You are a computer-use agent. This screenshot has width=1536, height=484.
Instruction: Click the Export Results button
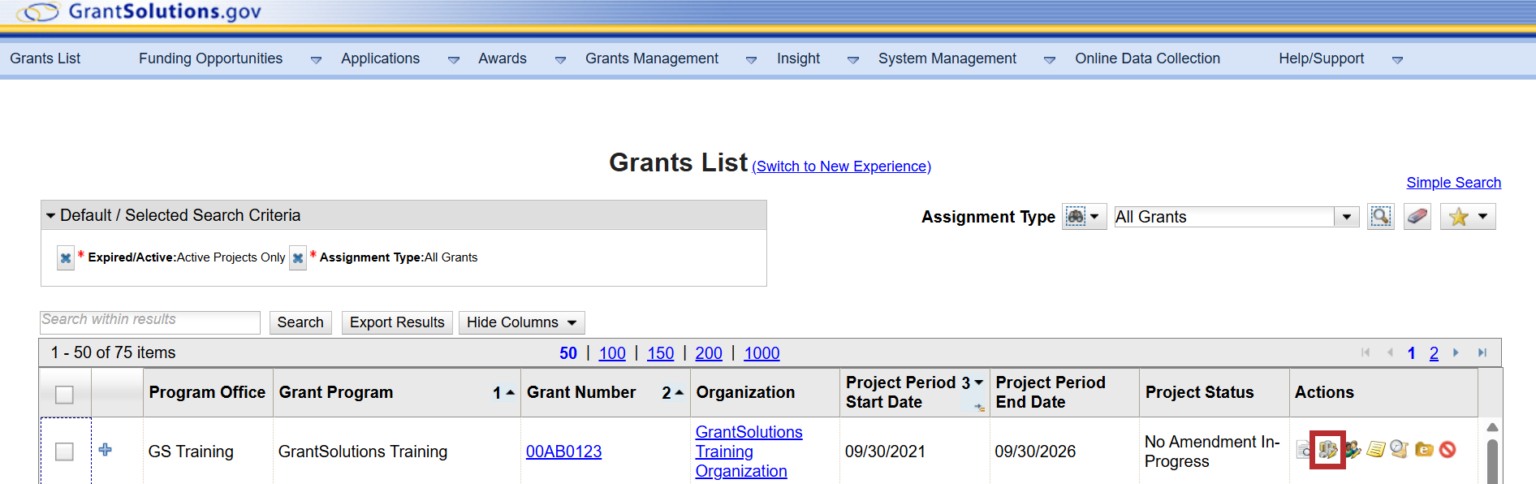(x=397, y=322)
